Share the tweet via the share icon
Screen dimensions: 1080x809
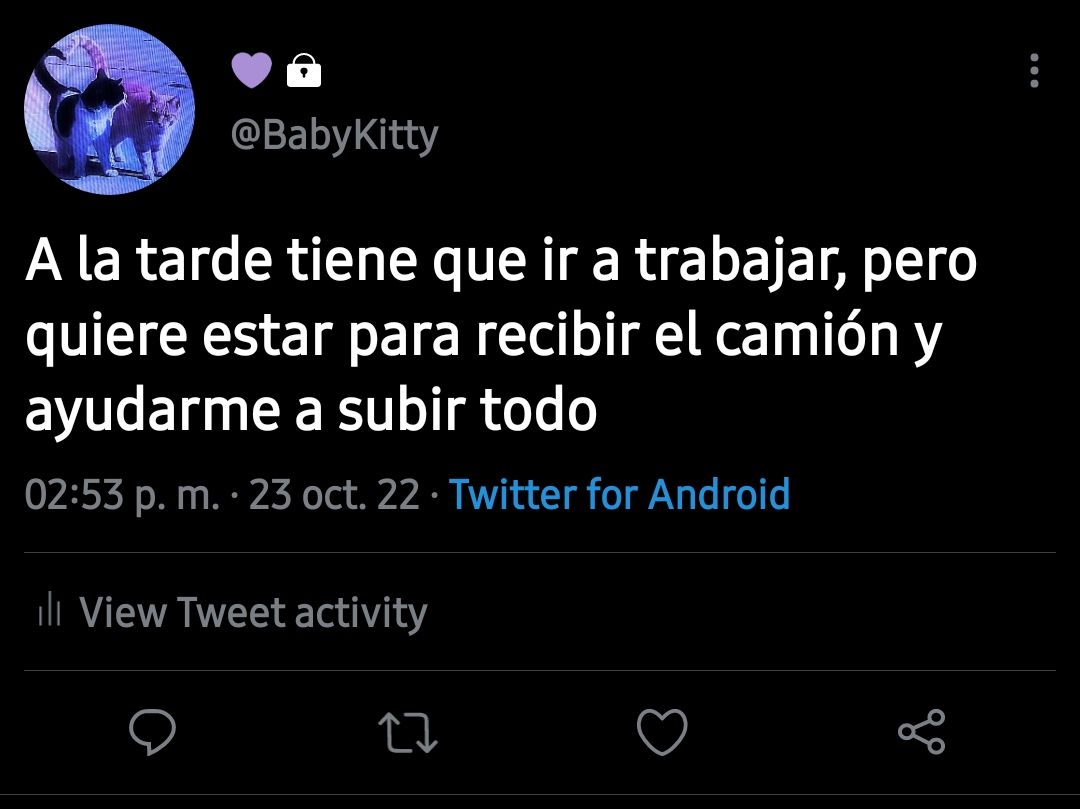click(x=922, y=731)
